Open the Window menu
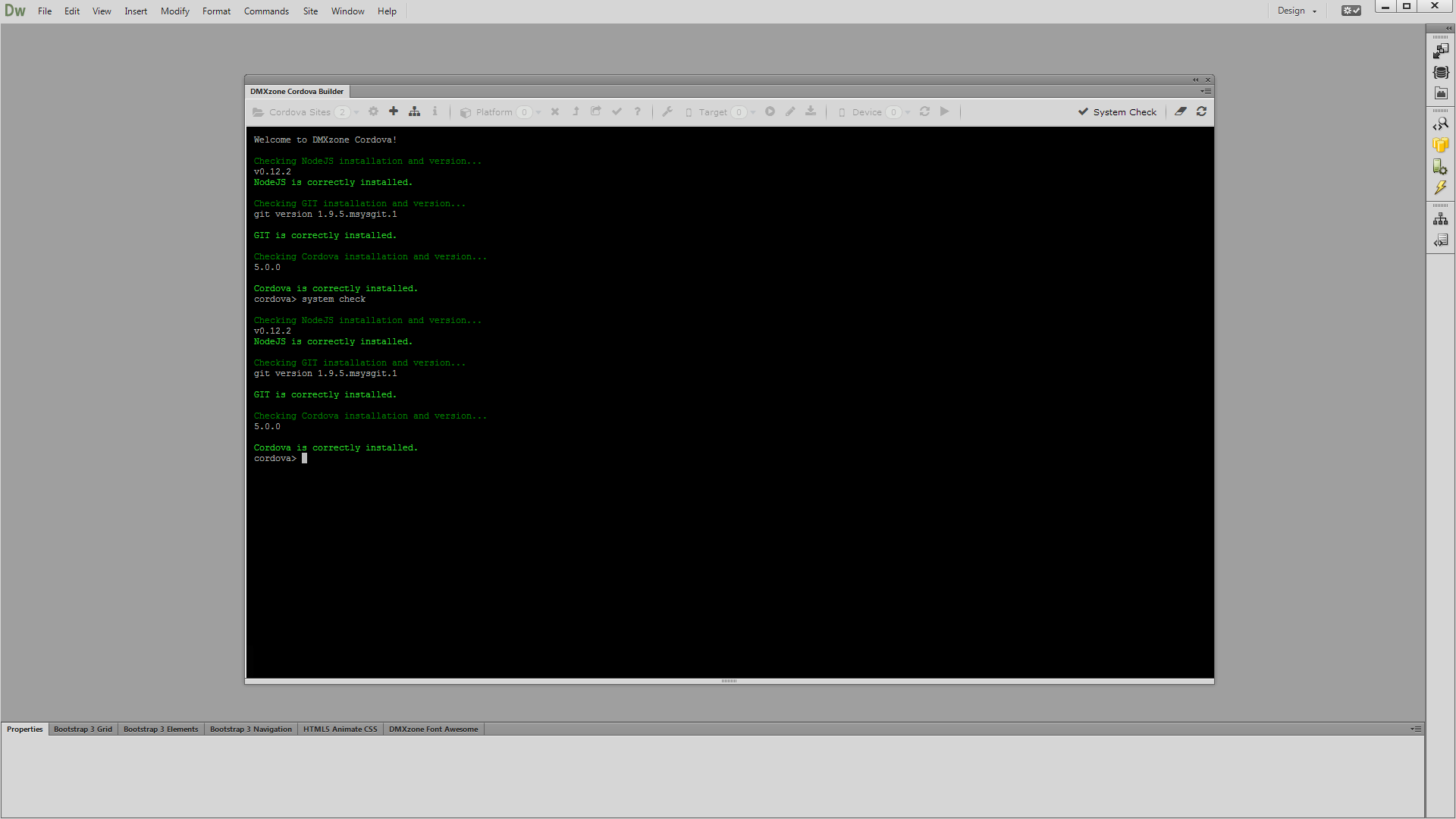Viewport: 1456px width, 819px height. tap(347, 11)
